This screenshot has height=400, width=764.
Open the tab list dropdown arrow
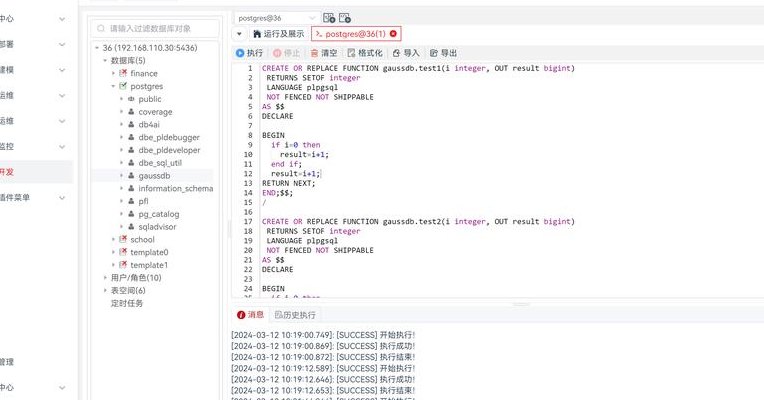(x=239, y=34)
